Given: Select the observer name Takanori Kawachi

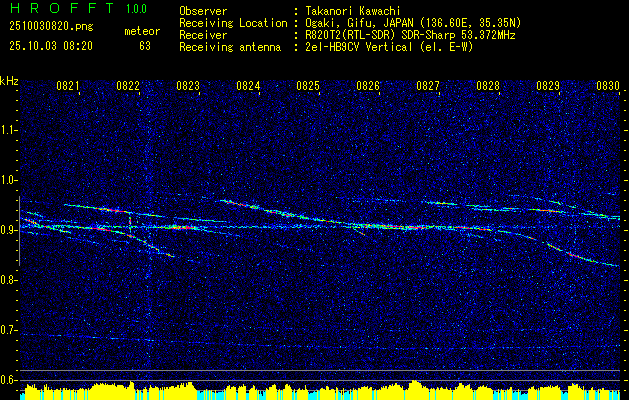Looking at the screenshot, I should (x=351, y=11).
